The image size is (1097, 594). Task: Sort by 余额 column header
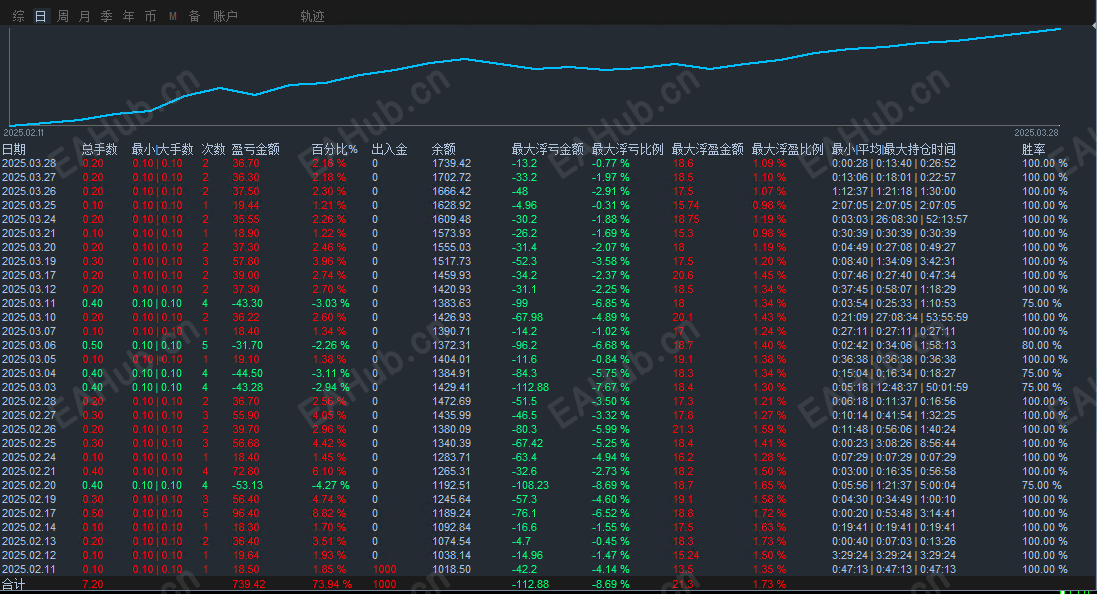(x=443, y=149)
